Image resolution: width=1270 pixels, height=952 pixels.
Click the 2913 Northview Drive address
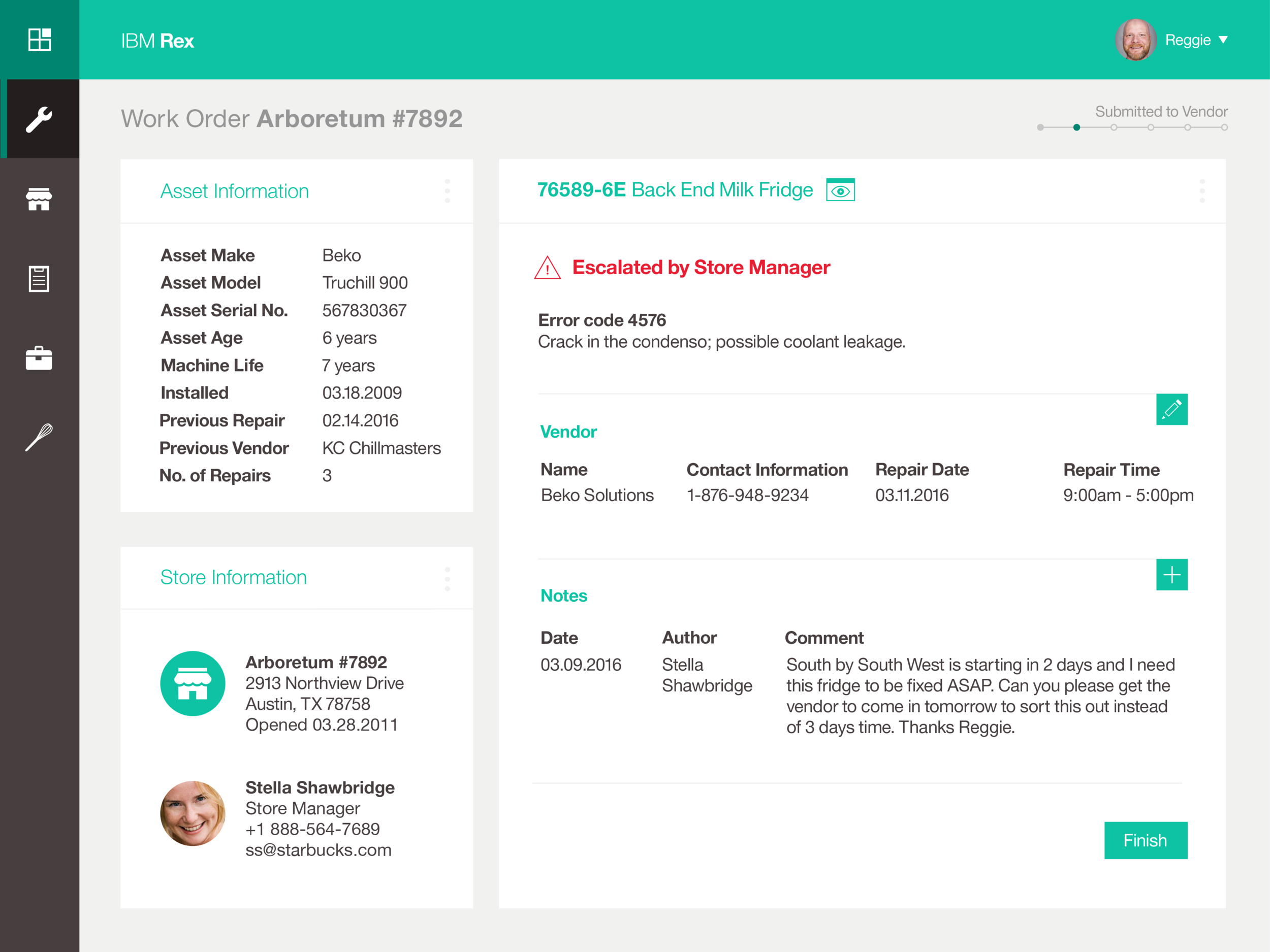pos(325,683)
